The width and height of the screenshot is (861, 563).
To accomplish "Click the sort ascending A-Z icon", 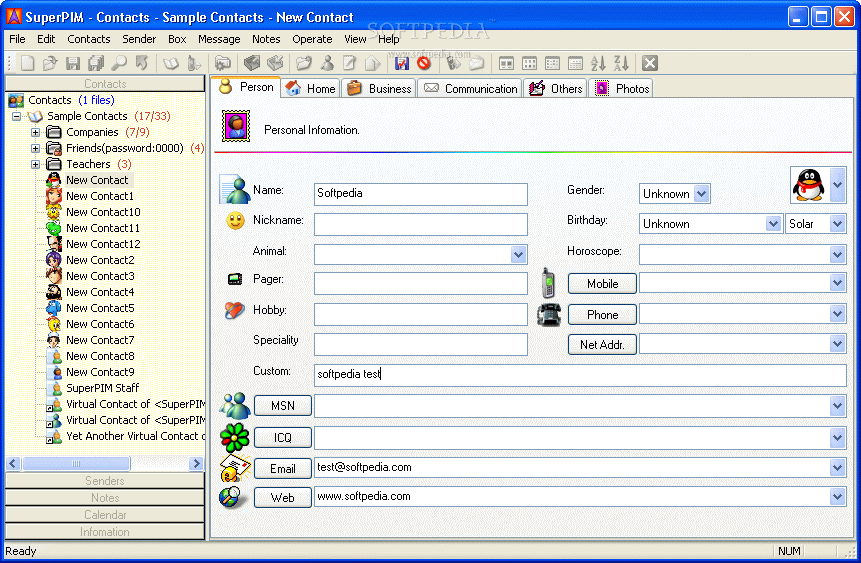I will pos(598,63).
